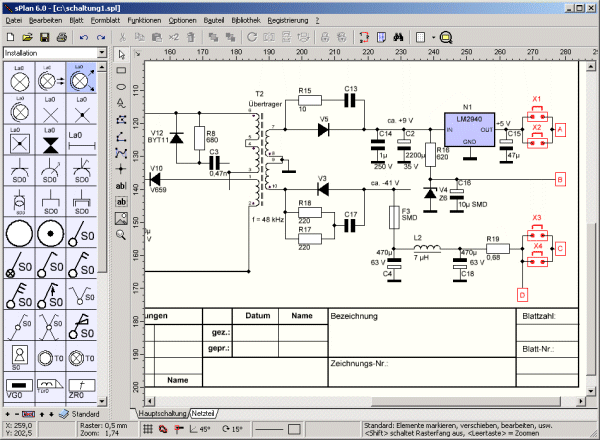The width and height of the screenshot is (600, 440).
Task: Toggle the 45° angle snap
Action: pos(200,429)
